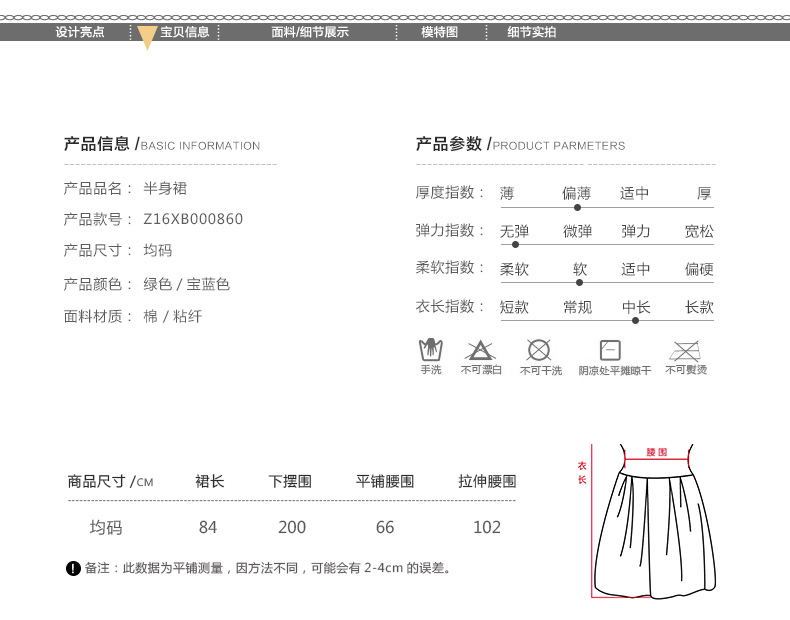Click the 平铺腰围 column header
This screenshot has width=790, height=620.
pyautogui.click(x=385, y=481)
